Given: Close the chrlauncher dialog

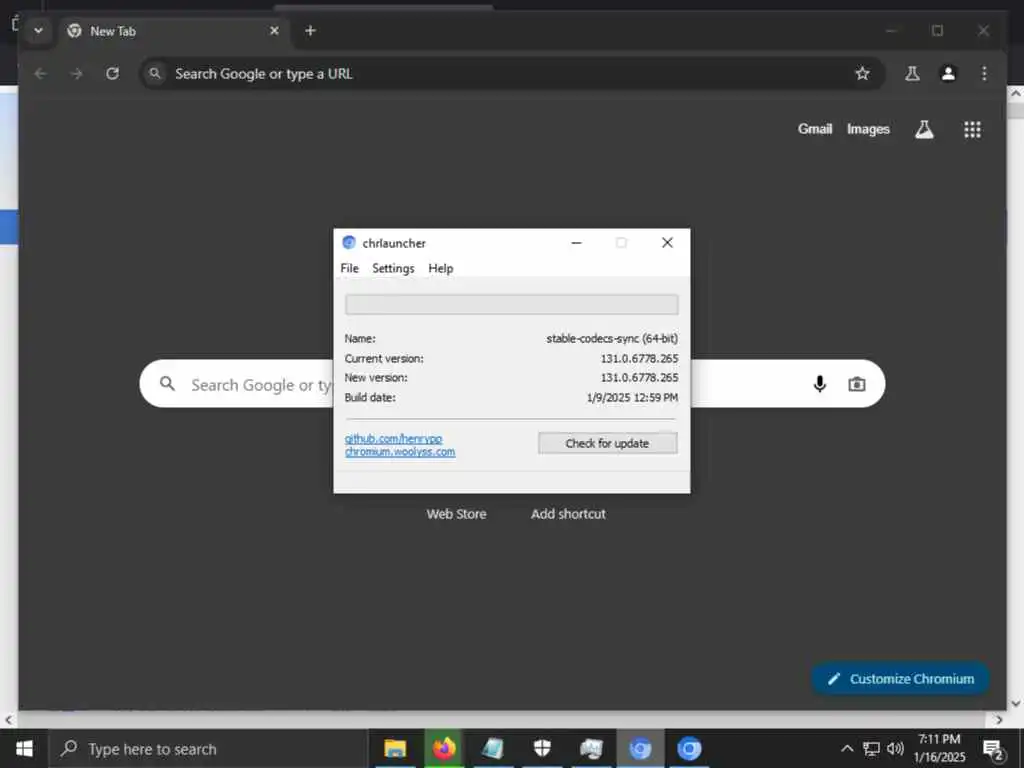Looking at the screenshot, I should pos(667,243).
